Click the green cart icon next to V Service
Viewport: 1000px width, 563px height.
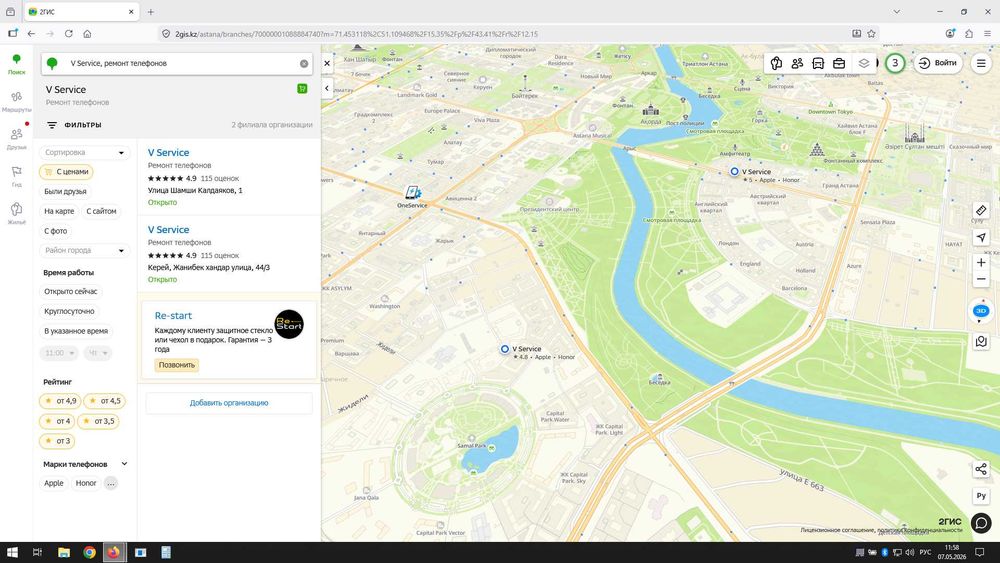(x=302, y=89)
